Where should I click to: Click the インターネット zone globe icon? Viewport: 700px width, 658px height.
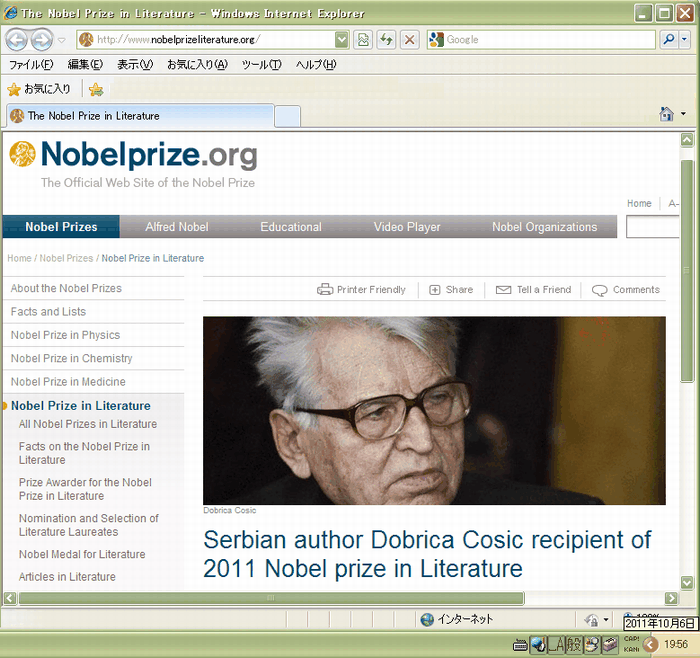427,620
